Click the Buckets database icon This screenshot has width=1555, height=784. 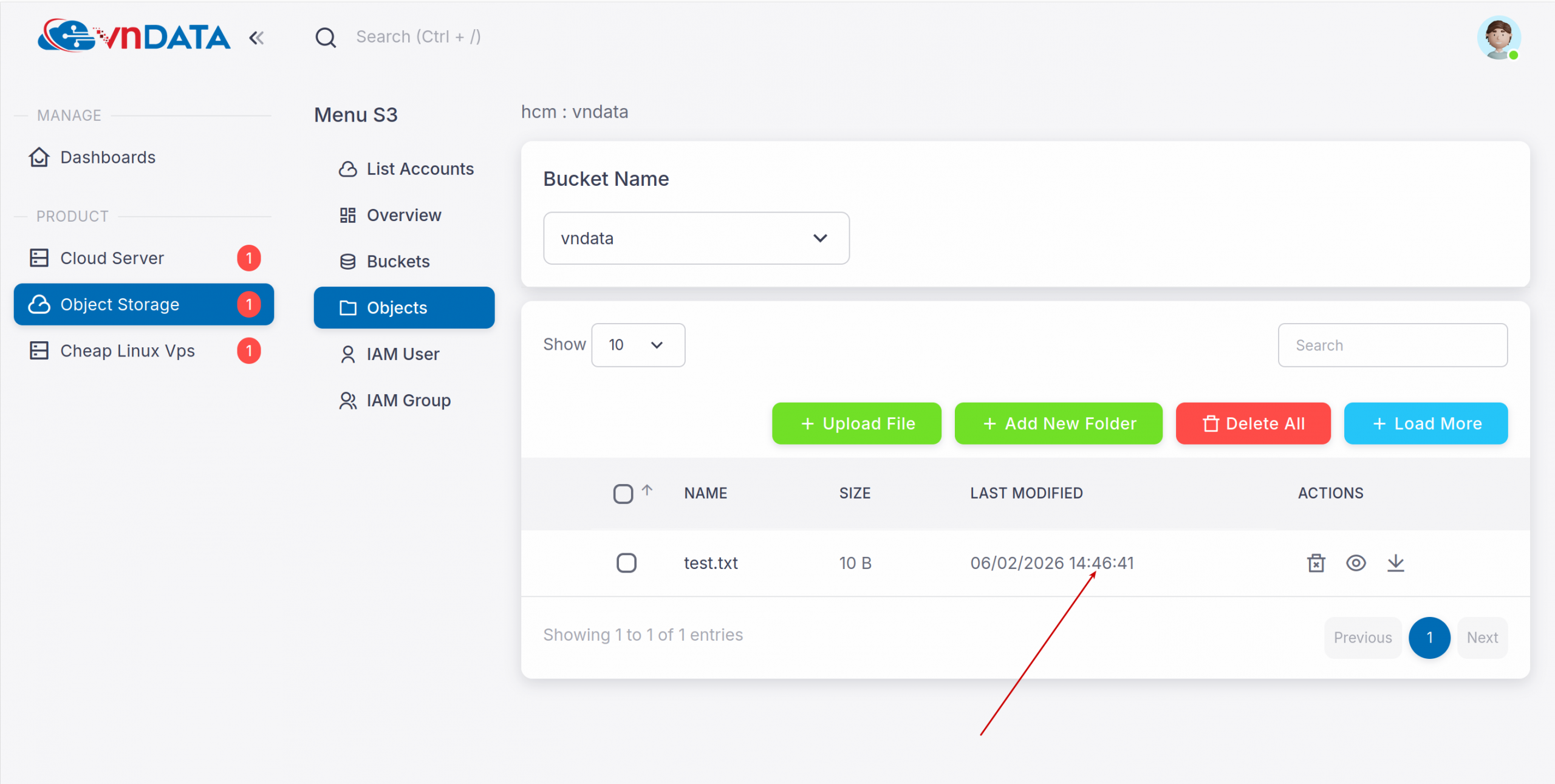(347, 261)
